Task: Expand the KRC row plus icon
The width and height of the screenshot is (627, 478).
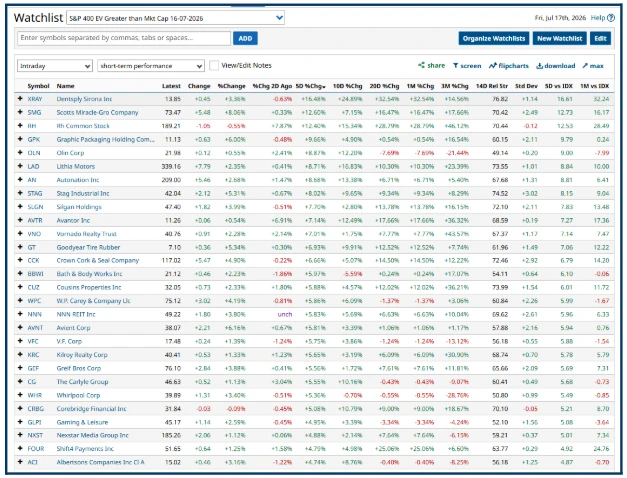Action: (20, 354)
